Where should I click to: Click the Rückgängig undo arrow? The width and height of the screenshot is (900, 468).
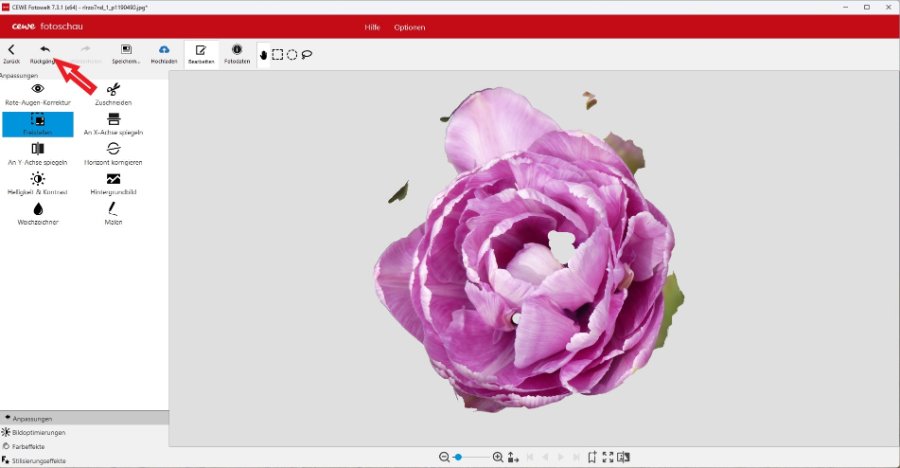(x=44, y=51)
